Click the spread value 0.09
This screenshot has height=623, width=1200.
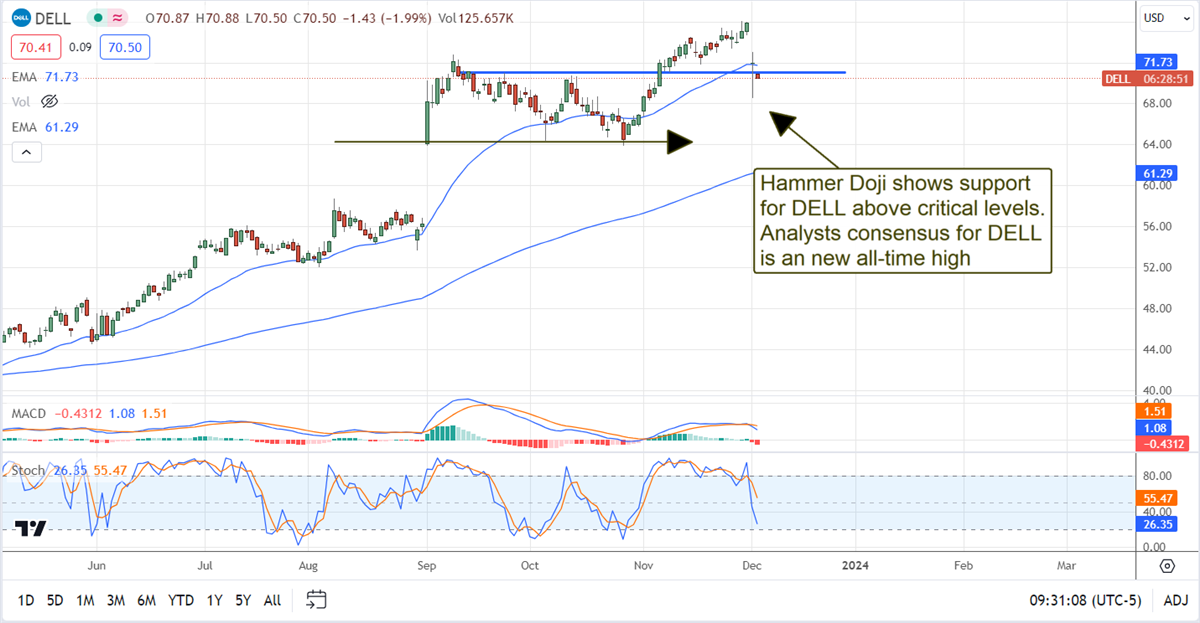pos(80,46)
